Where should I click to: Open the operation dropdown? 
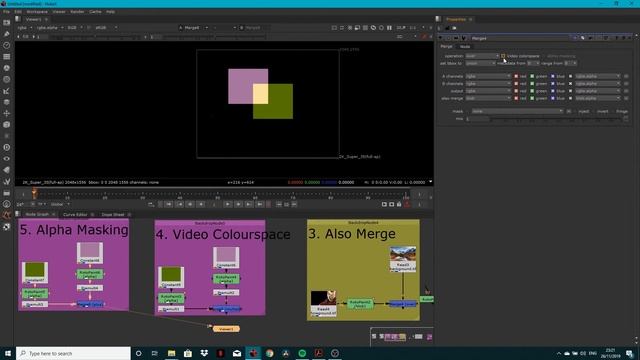coord(482,56)
